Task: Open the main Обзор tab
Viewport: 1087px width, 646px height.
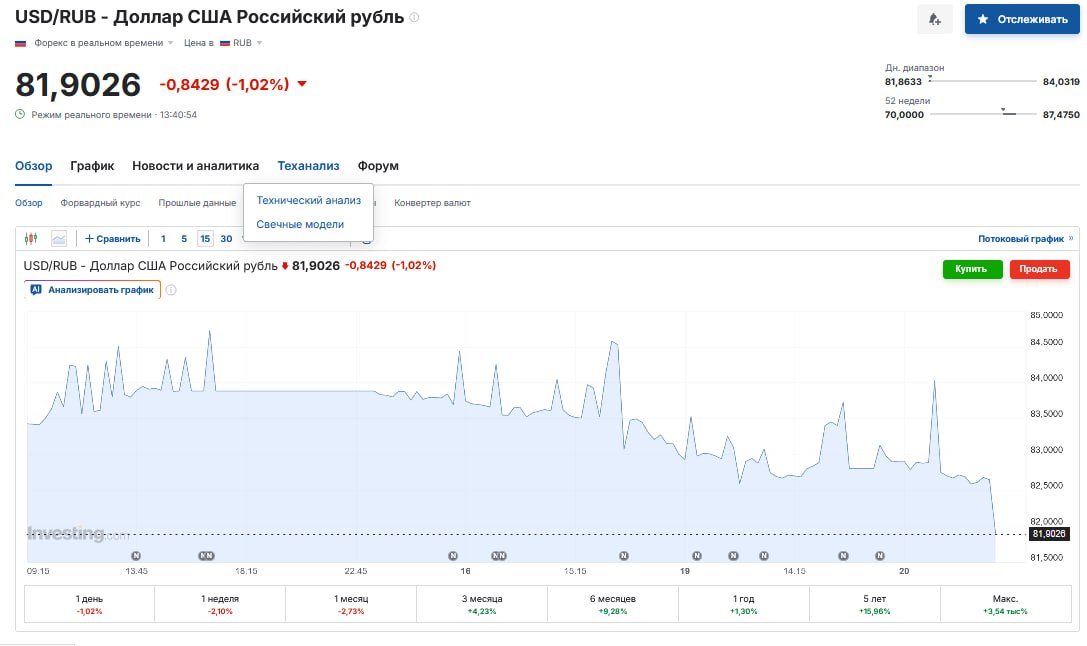Action: point(33,166)
